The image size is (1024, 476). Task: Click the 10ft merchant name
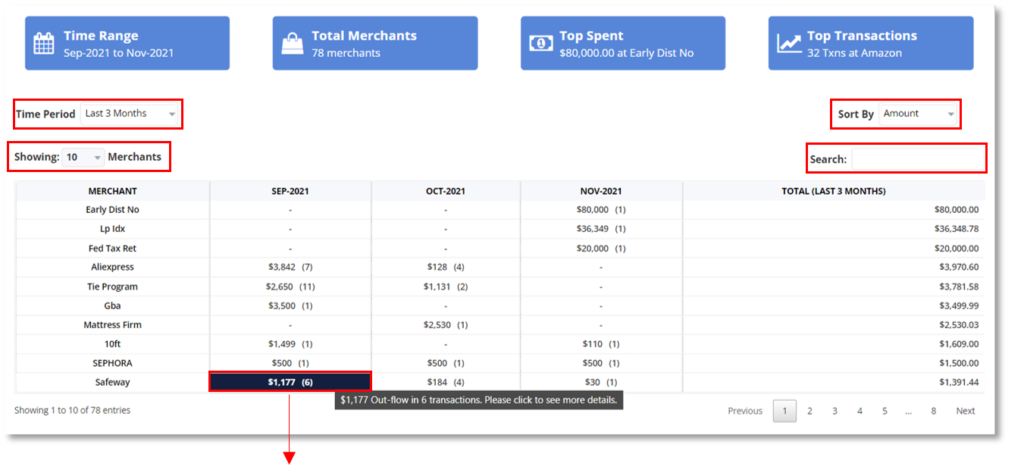[x=112, y=343]
